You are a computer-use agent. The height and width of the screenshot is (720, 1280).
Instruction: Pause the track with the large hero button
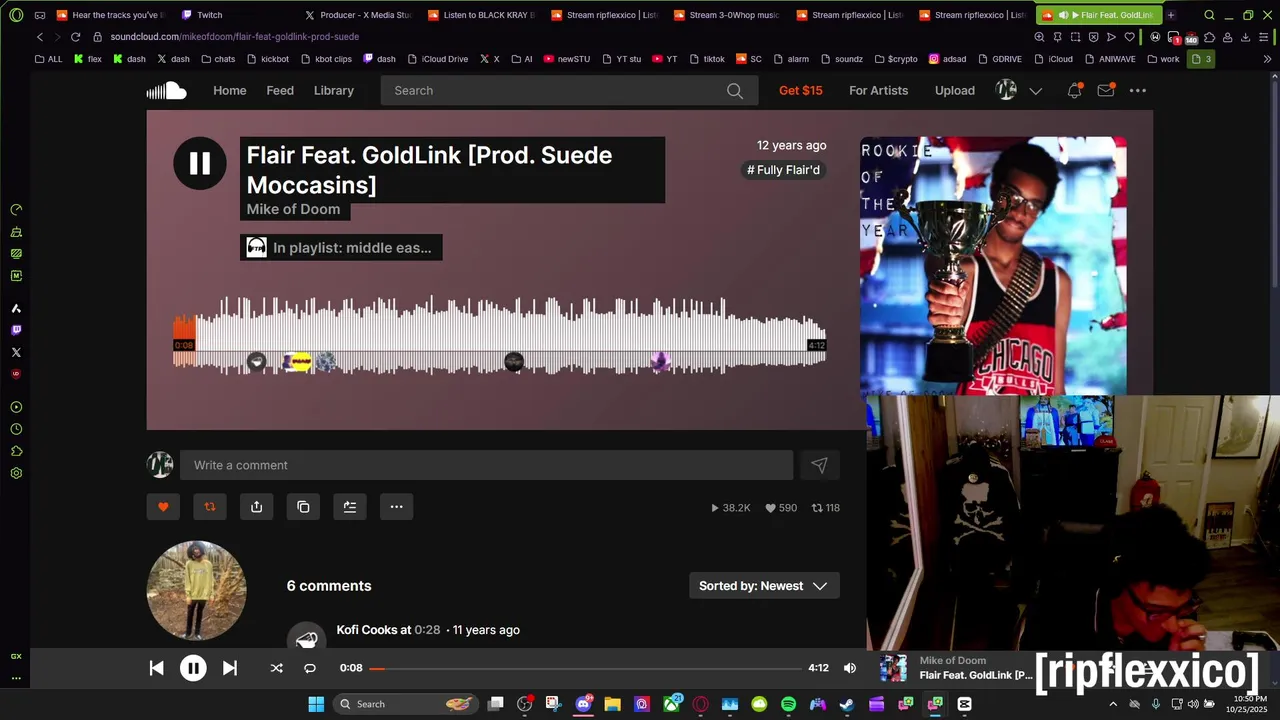[200, 163]
